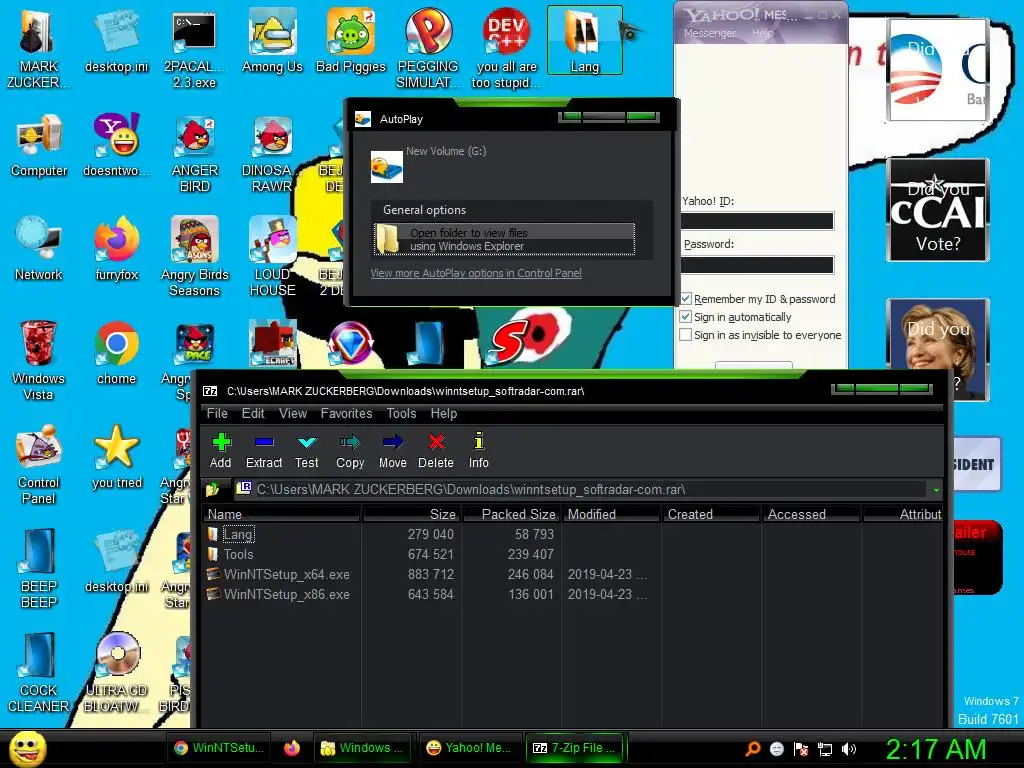This screenshot has height=768, width=1024.
Task: Select the Tools folder in the 7-Zip list
Action: pyautogui.click(x=238, y=554)
